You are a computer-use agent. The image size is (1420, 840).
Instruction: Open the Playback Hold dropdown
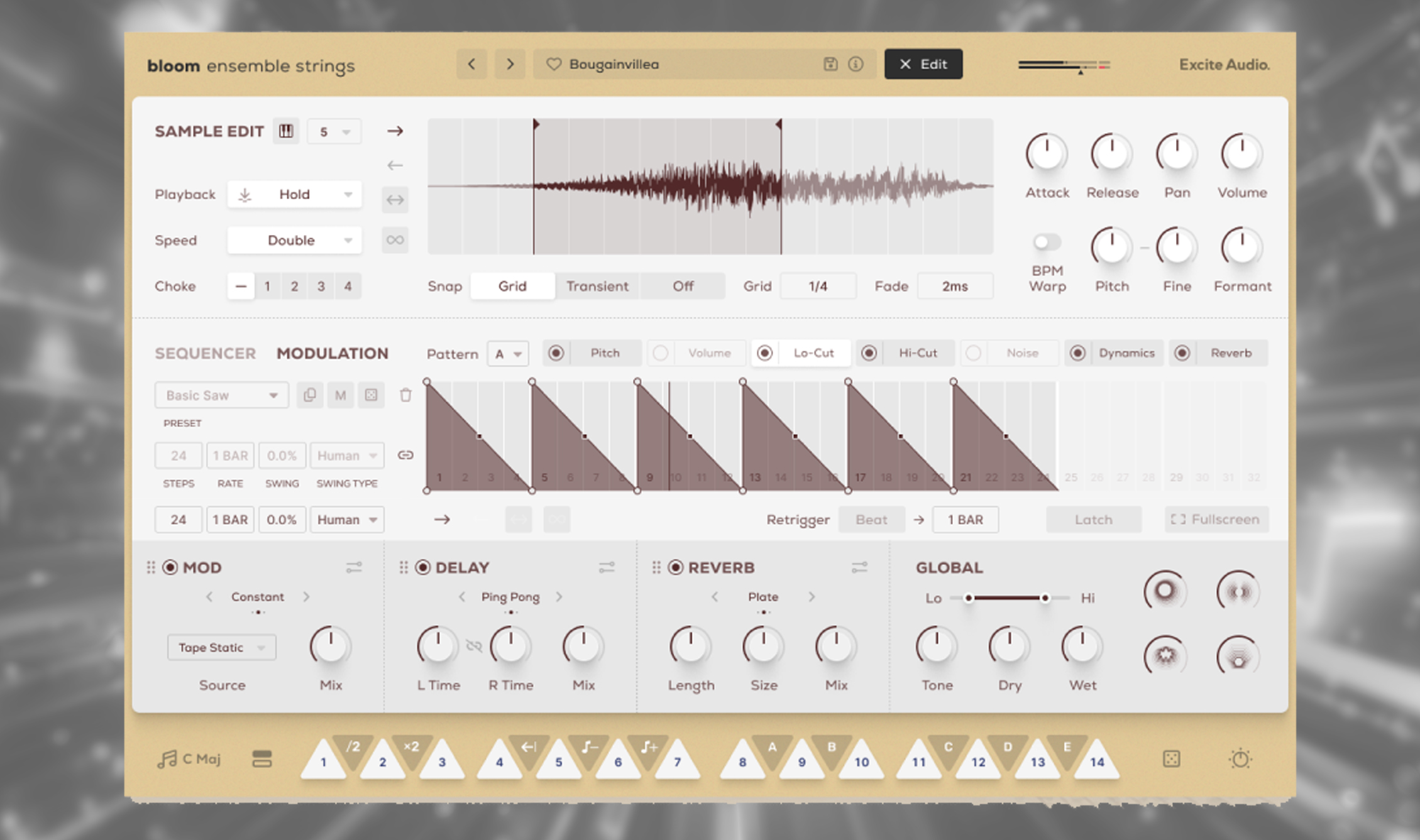(x=294, y=195)
